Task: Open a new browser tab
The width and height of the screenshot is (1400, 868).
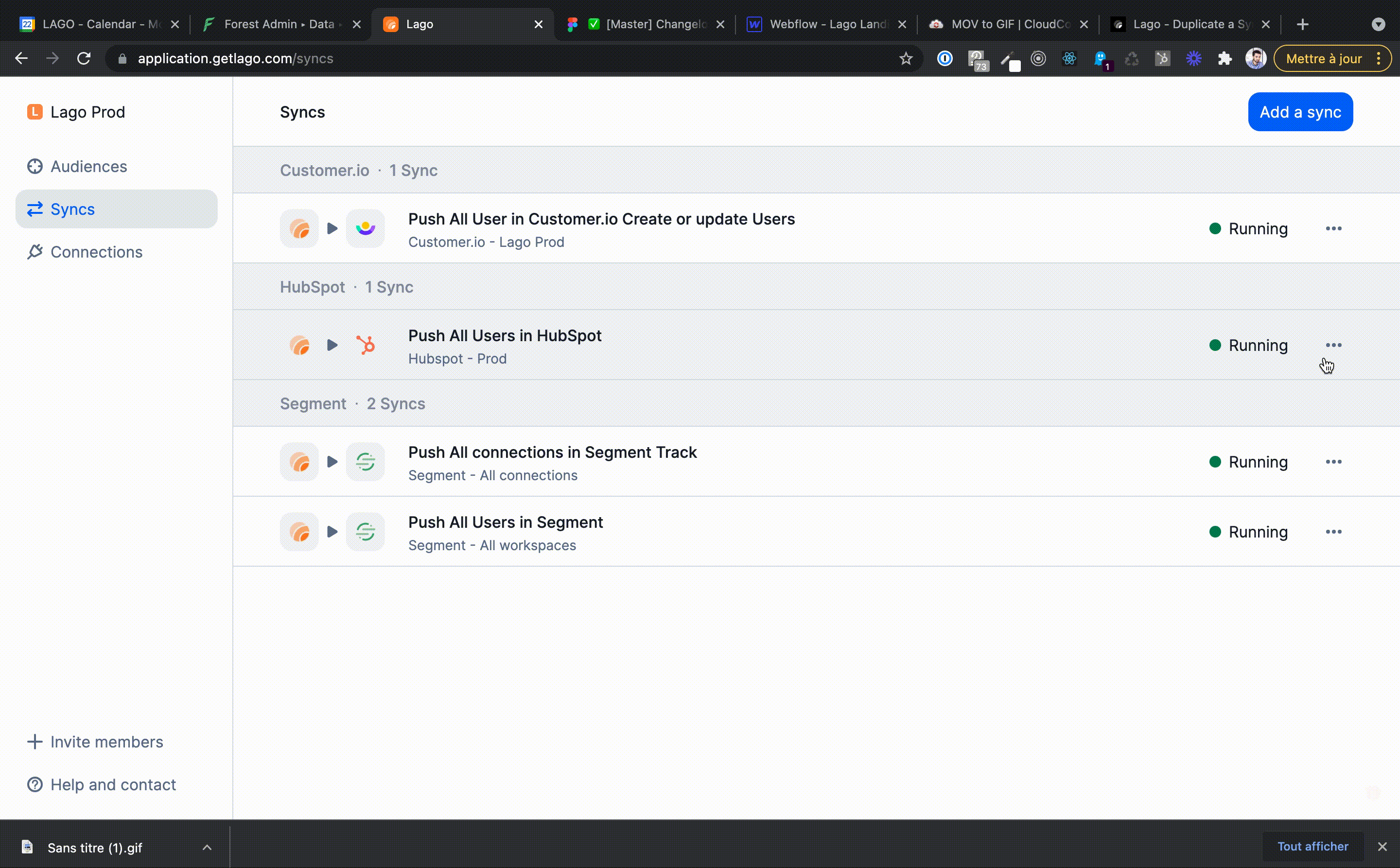Action: pos(1302,24)
